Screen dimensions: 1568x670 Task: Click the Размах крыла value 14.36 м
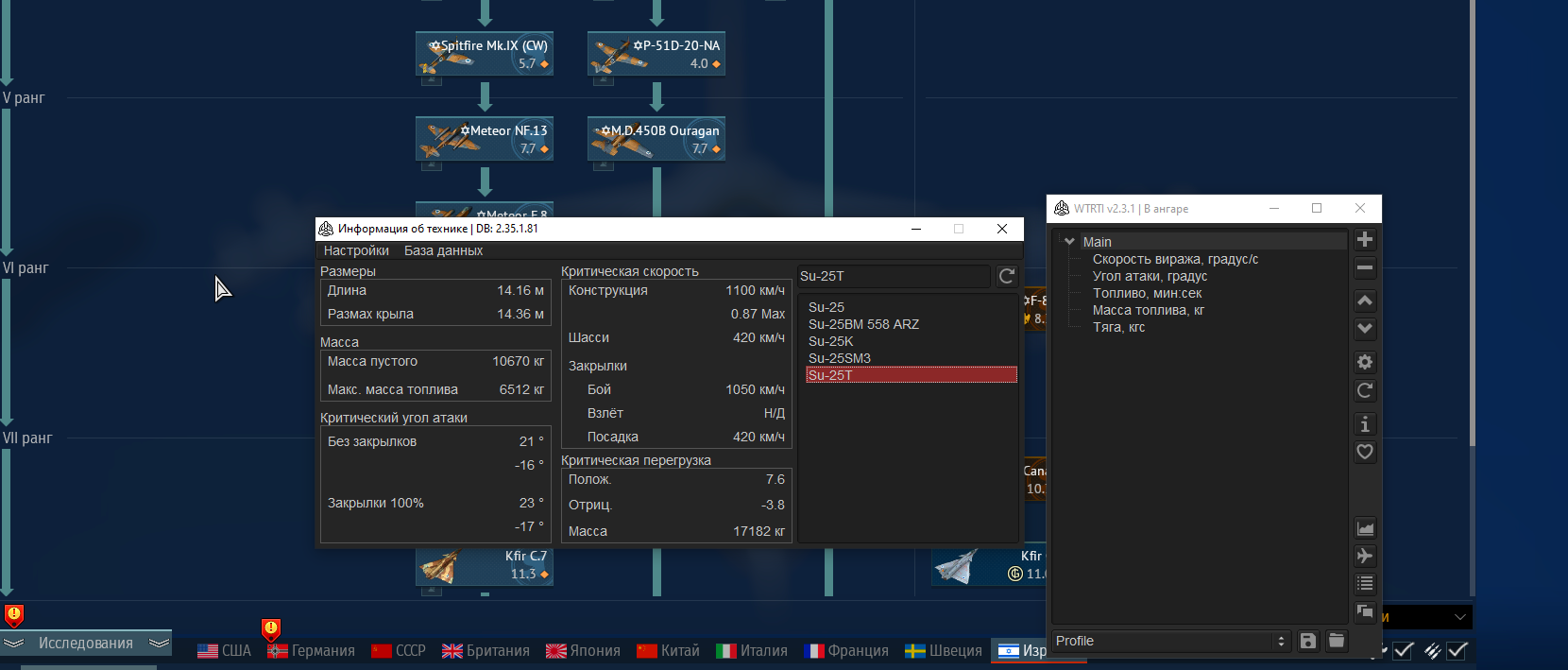pos(520,314)
